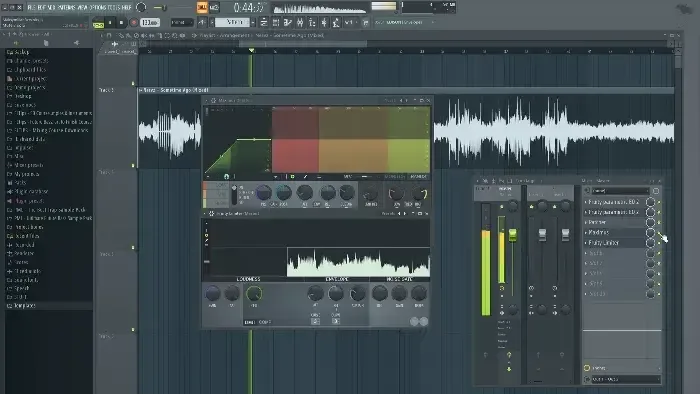The height and width of the screenshot is (394, 700).
Task: Click the orange lit button left of the time display
Action: pos(202,7)
